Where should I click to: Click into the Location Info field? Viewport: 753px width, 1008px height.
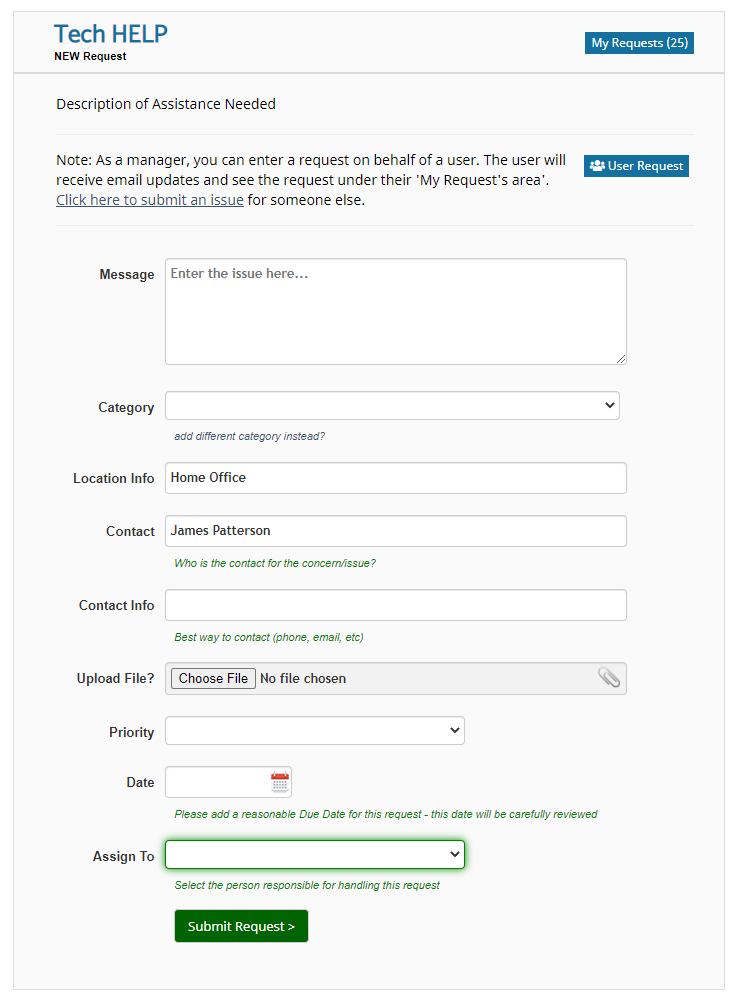[x=395, y=478]
